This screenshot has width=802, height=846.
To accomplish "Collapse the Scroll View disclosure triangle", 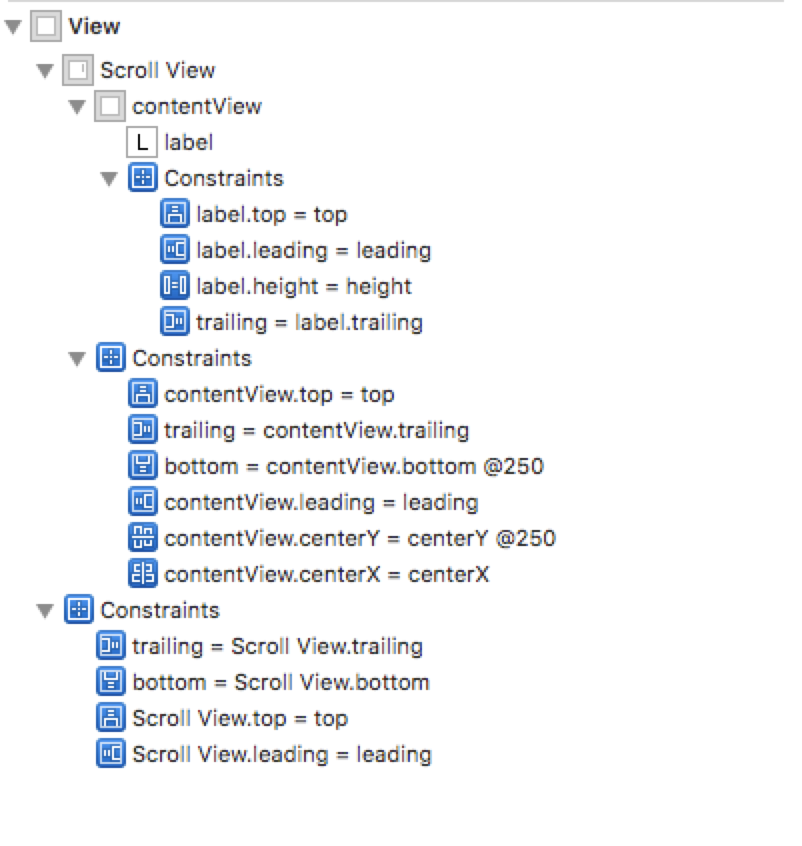I will (x=45, y=71).
